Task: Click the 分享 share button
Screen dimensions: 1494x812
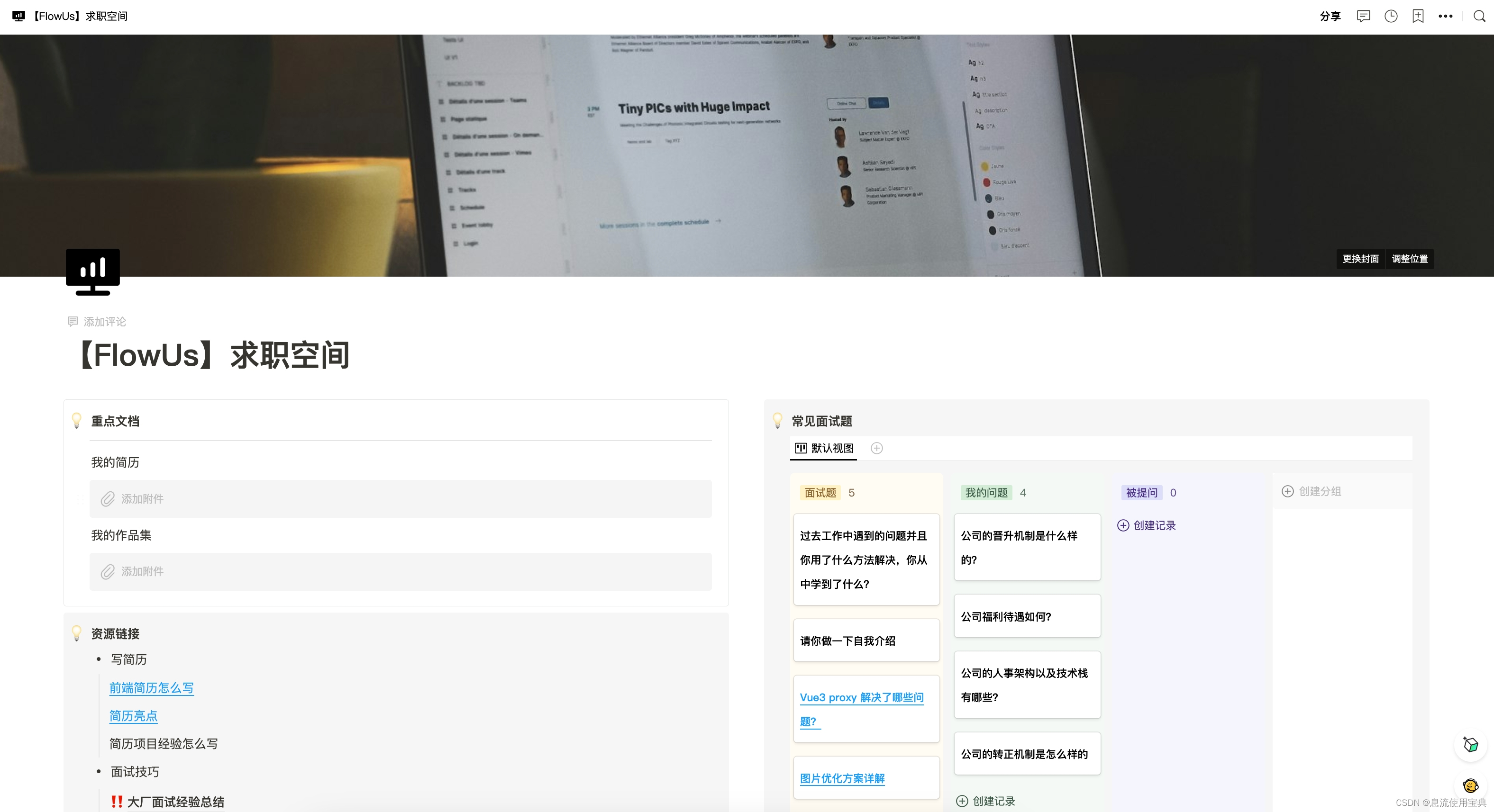Action: (x=1330, y=16)
